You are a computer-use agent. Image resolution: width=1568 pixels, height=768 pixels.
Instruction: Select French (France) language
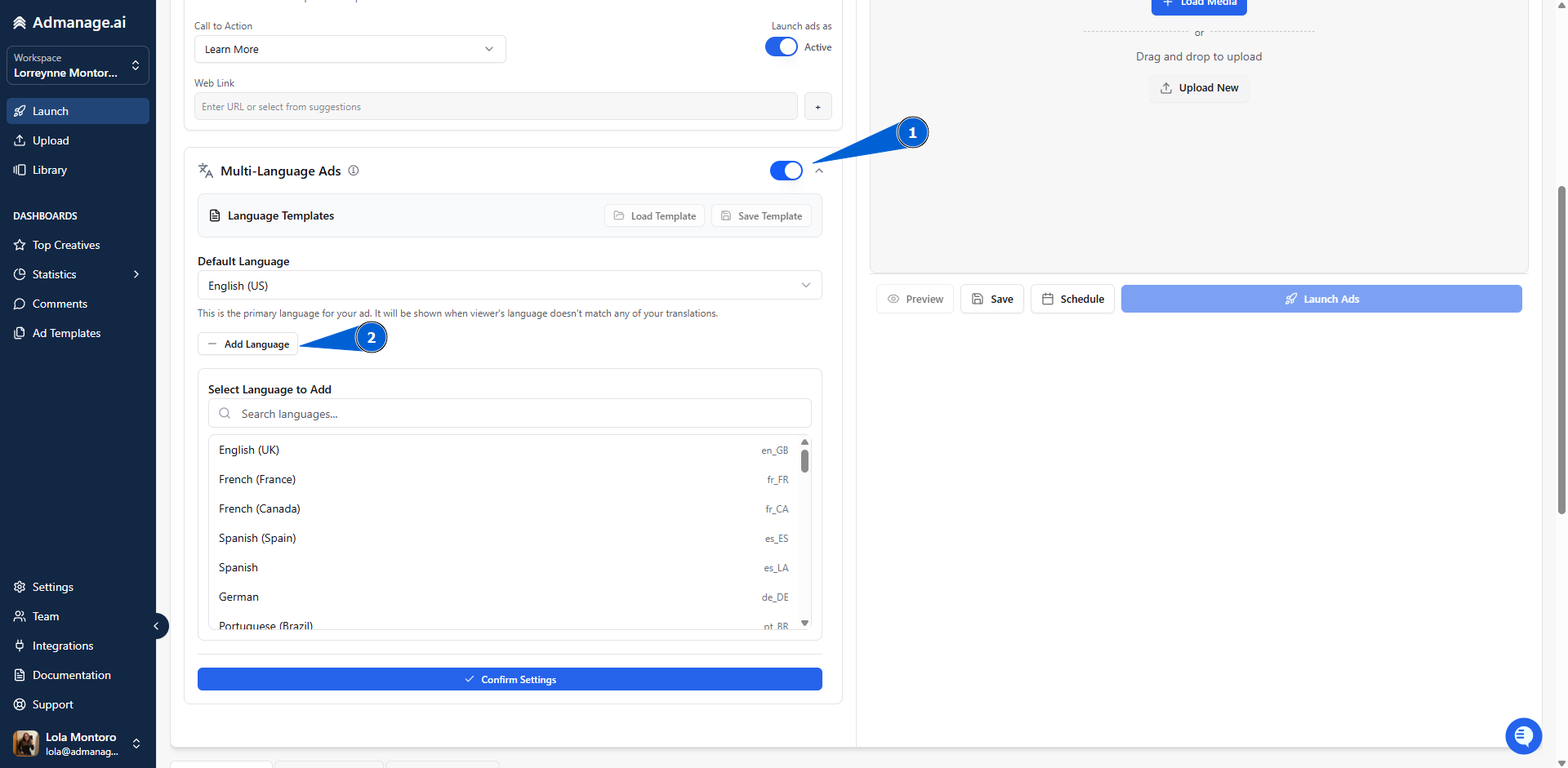[504, 479]
